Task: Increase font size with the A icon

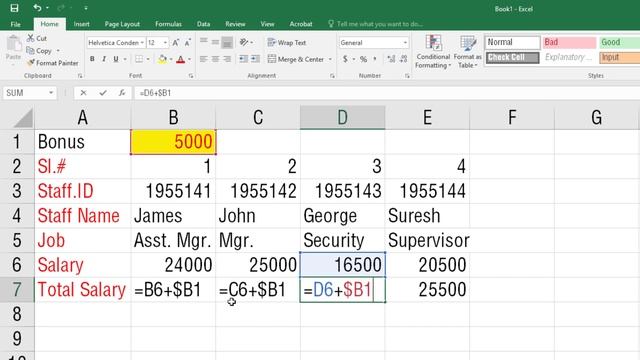Action: coord(176,42)
